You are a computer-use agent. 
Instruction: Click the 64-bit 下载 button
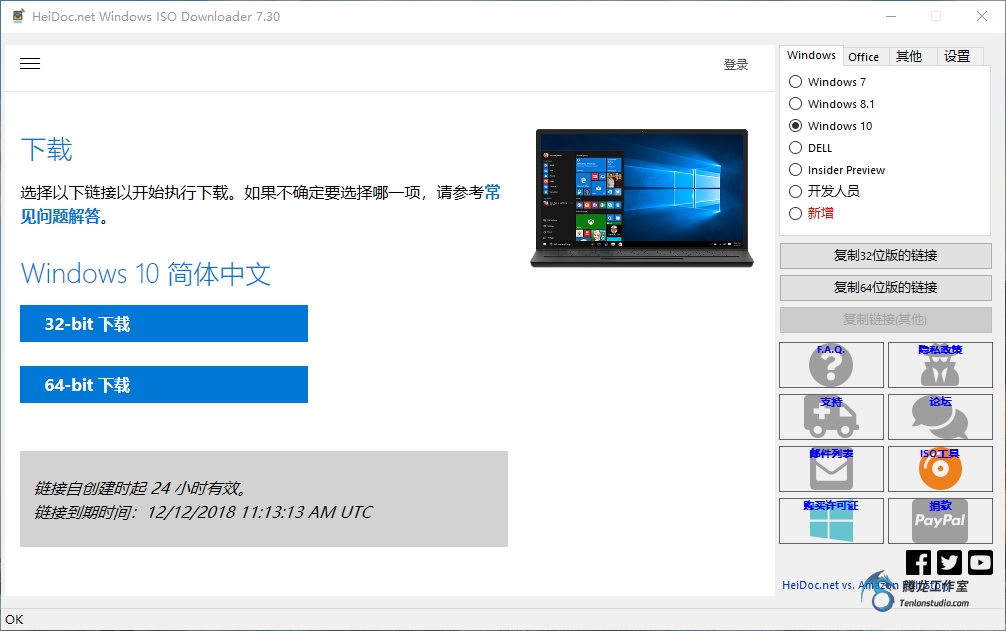[164, 385]
